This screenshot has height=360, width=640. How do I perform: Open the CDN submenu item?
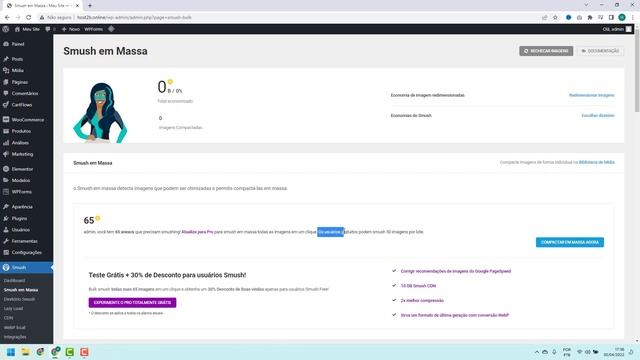[x=8, y=318]
